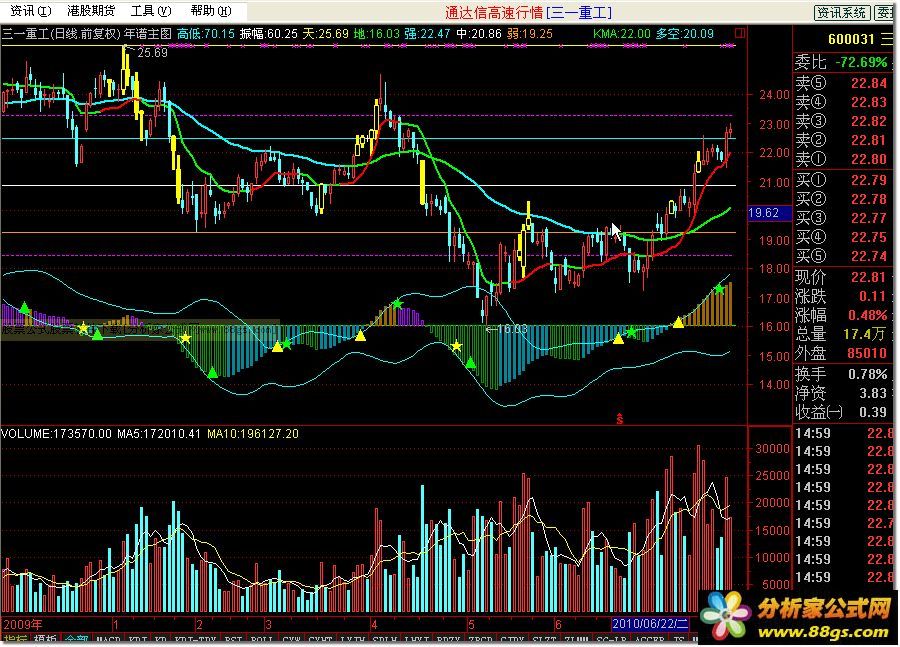Image resolution: width=900 pixels, height=647 pixels.
Task: Select the 买⑤ bid row at 22.74
Action: coord(842,256)
